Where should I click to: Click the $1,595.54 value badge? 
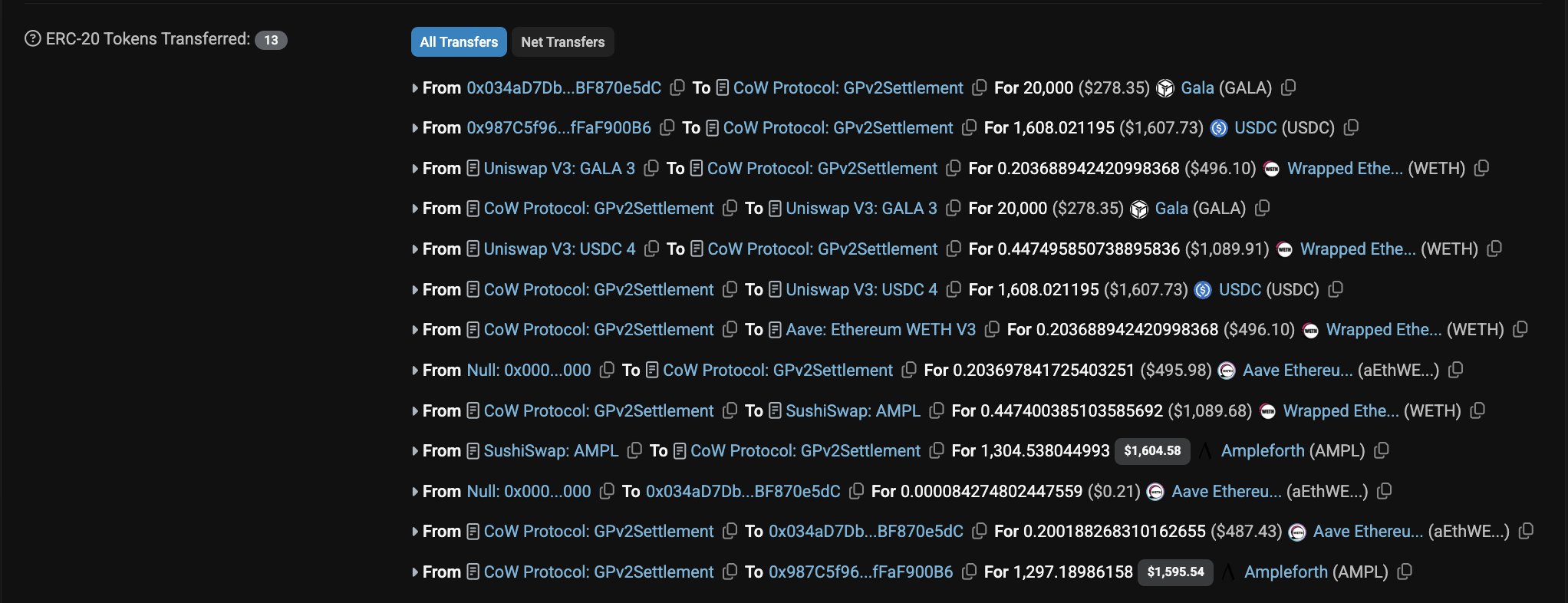point(1175,572)
